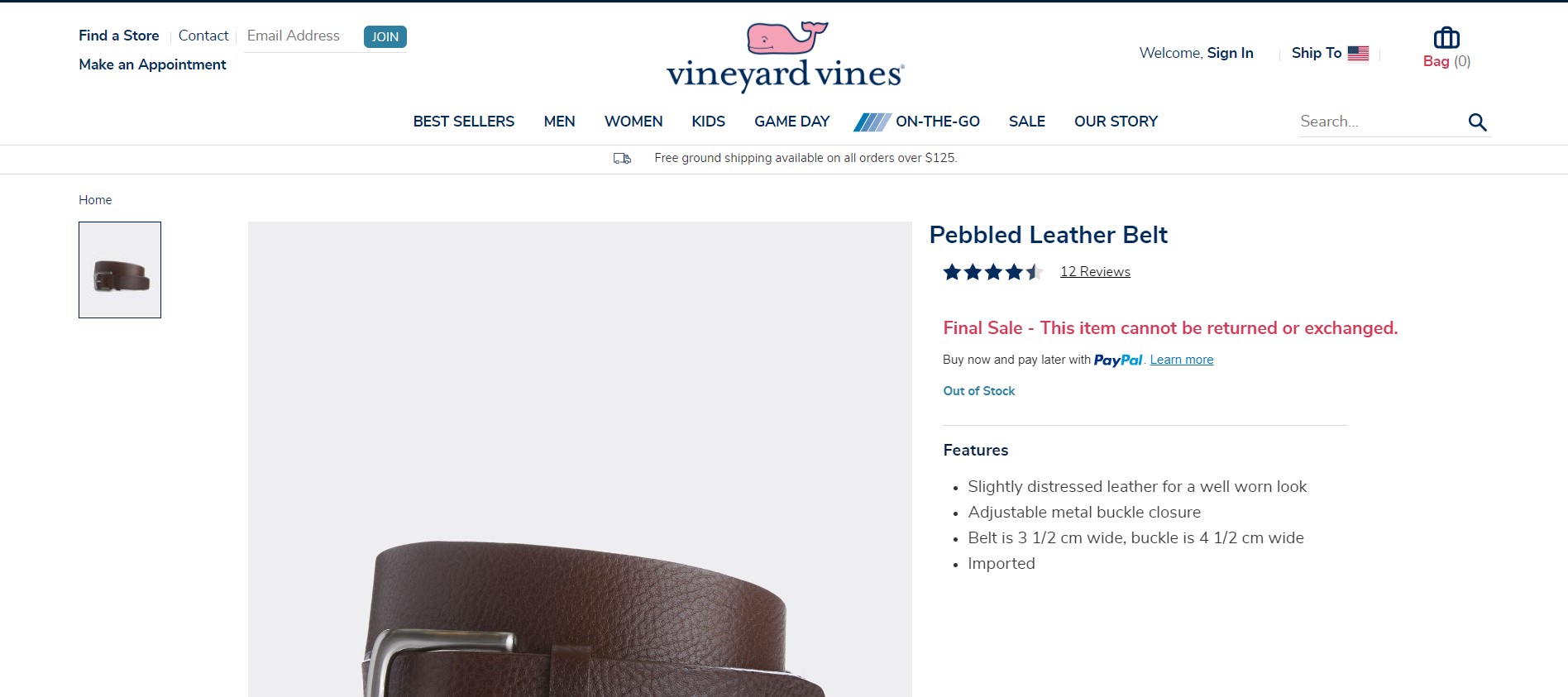Click the search magnifying glass icon
The height and width of the screenshot is (697, 1568).
pos(1477,122)
